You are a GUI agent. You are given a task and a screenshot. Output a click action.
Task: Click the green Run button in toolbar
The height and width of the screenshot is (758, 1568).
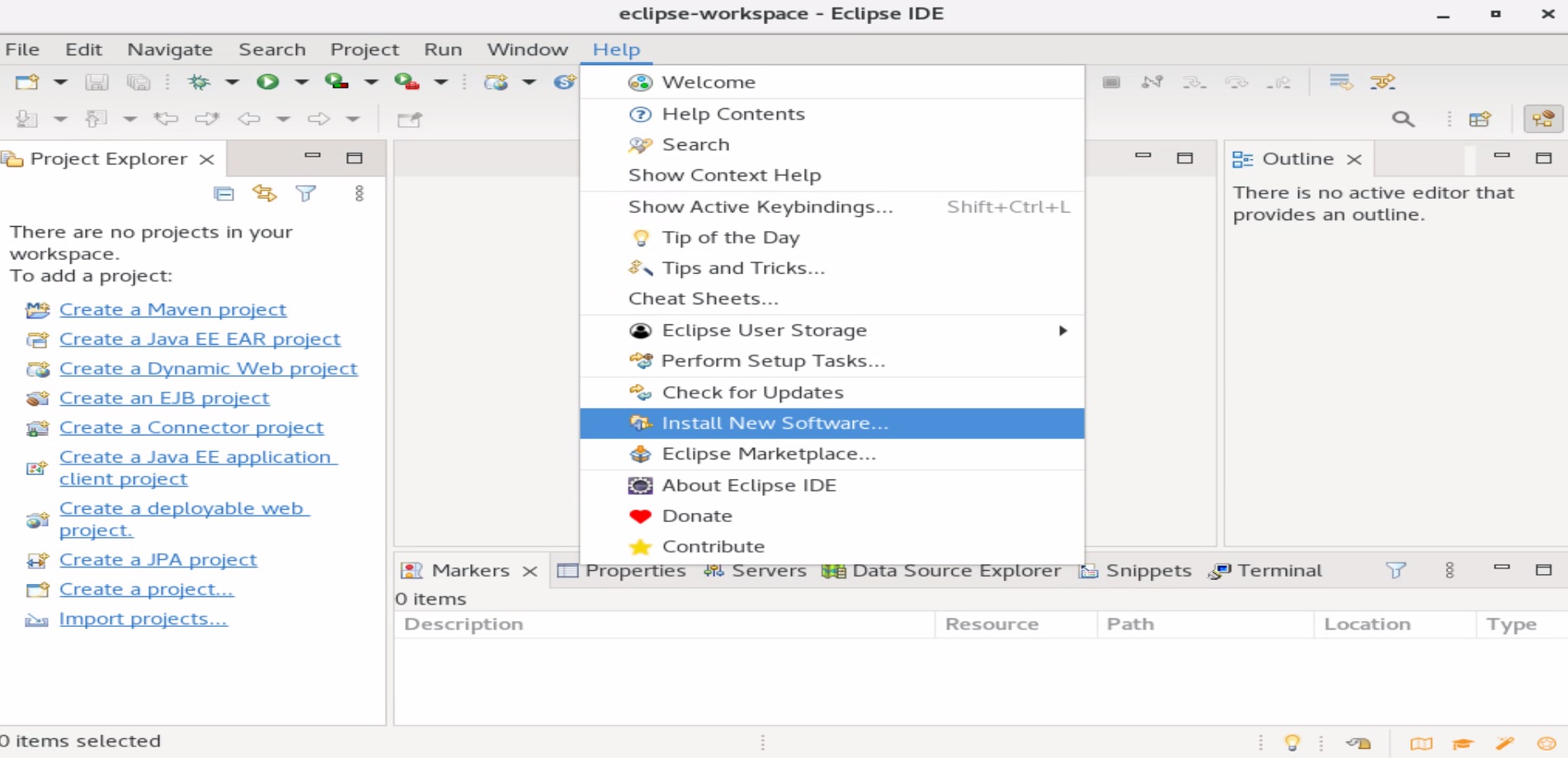[x=267, y=82]
